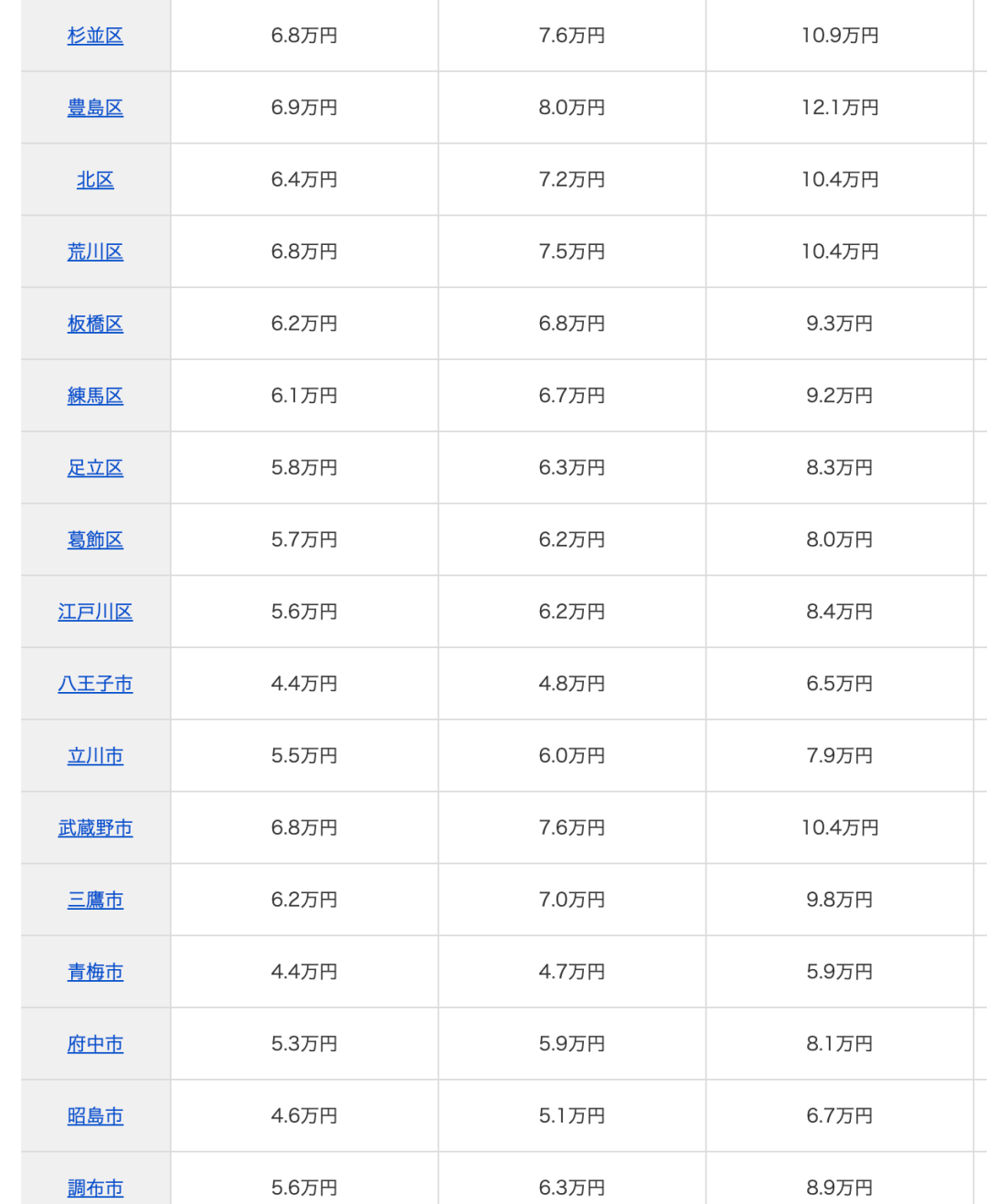Select the 荒川区 link
Screen dimensions: 987x1204
pyautogui.click(x=95, y=251)
